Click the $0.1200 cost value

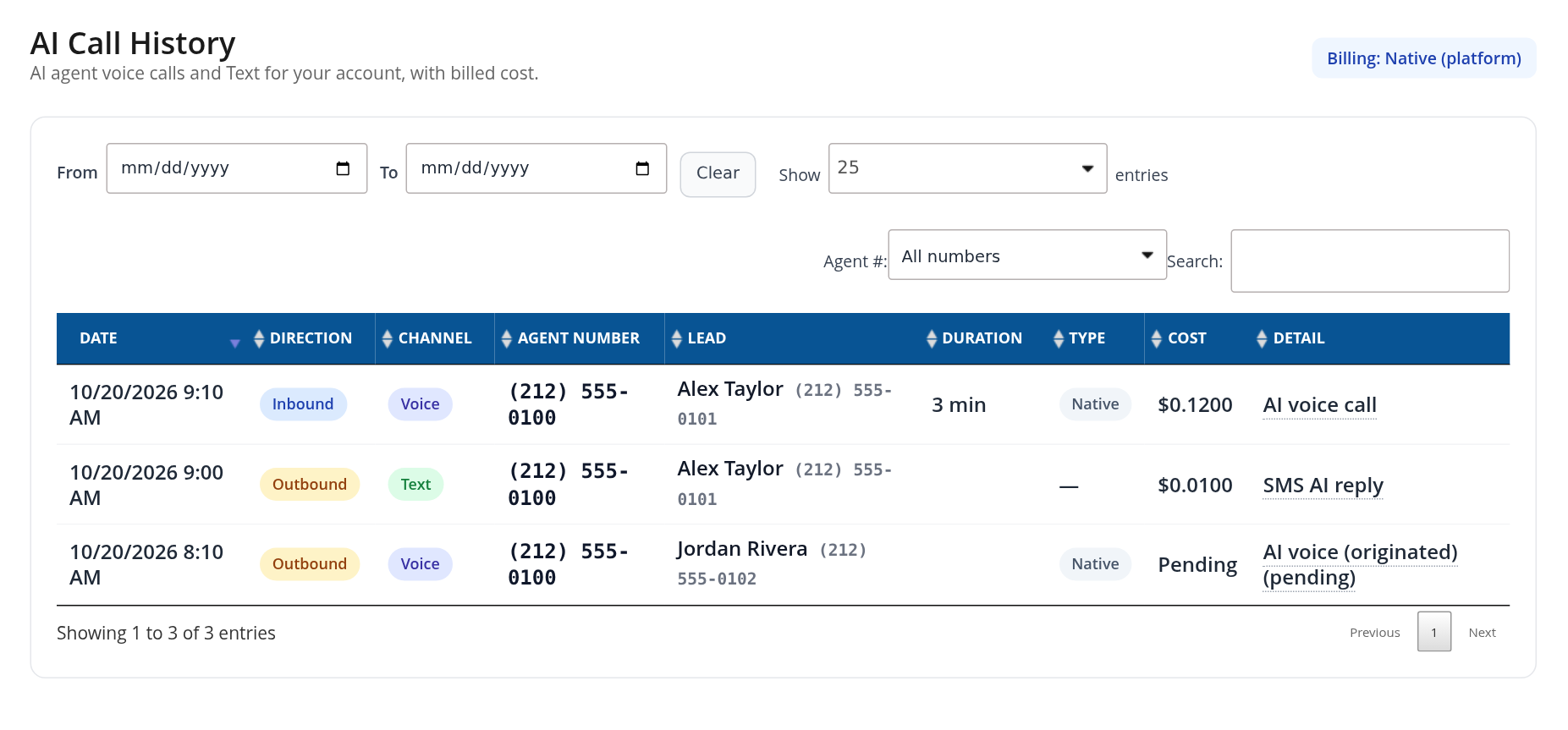coord(1195,405)
